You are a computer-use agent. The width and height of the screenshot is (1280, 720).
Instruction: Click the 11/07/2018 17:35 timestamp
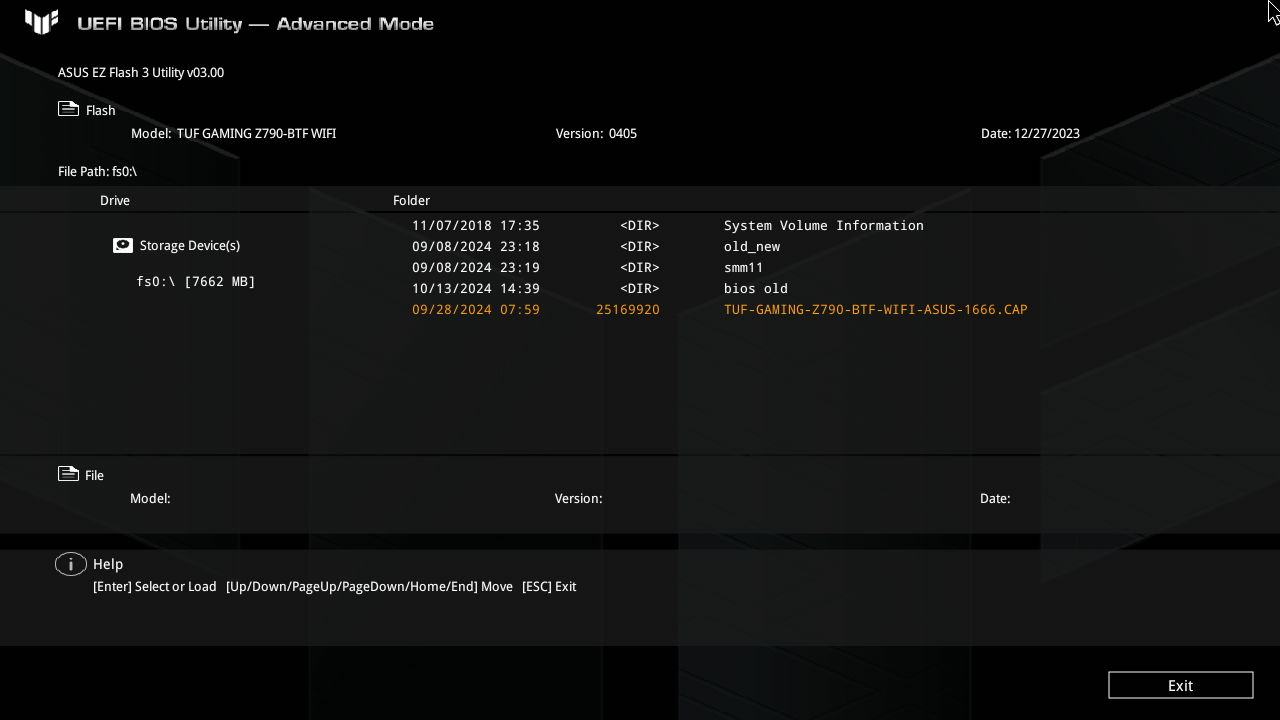tap(476, 225)
